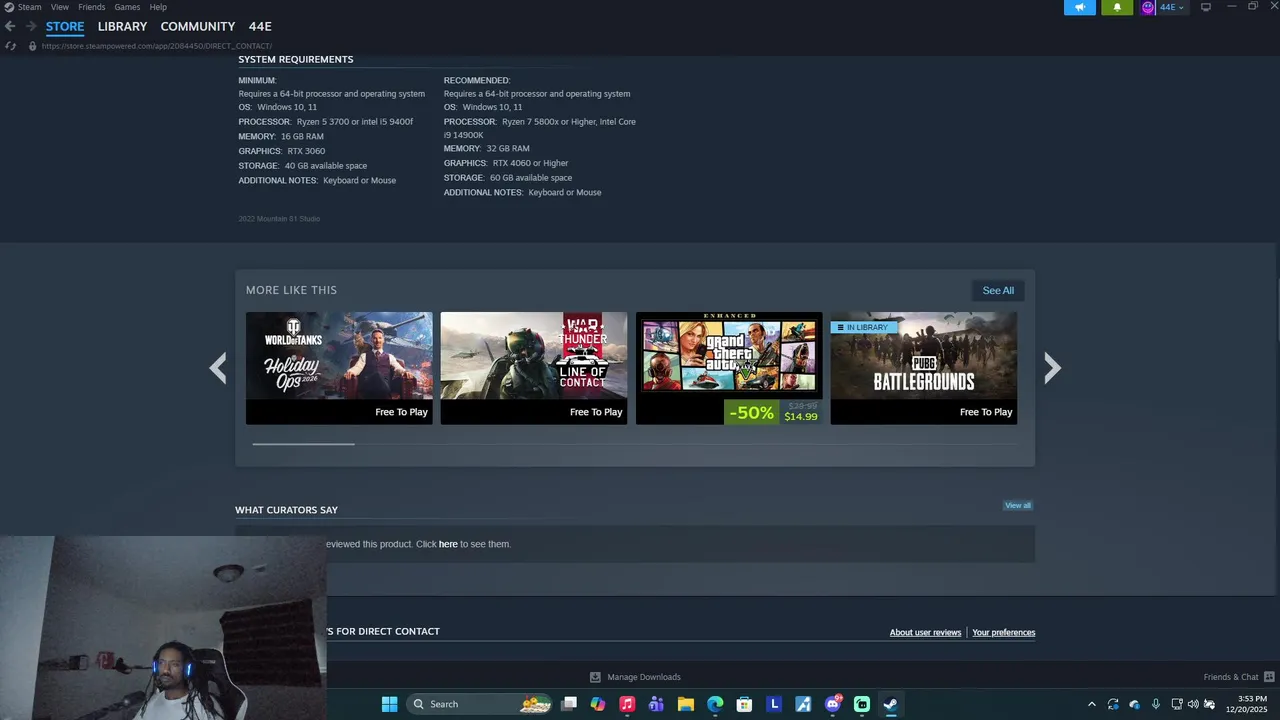Click the microphone tray icon
This screenshot has height=720, width=1280.
tap(1156, 704)
